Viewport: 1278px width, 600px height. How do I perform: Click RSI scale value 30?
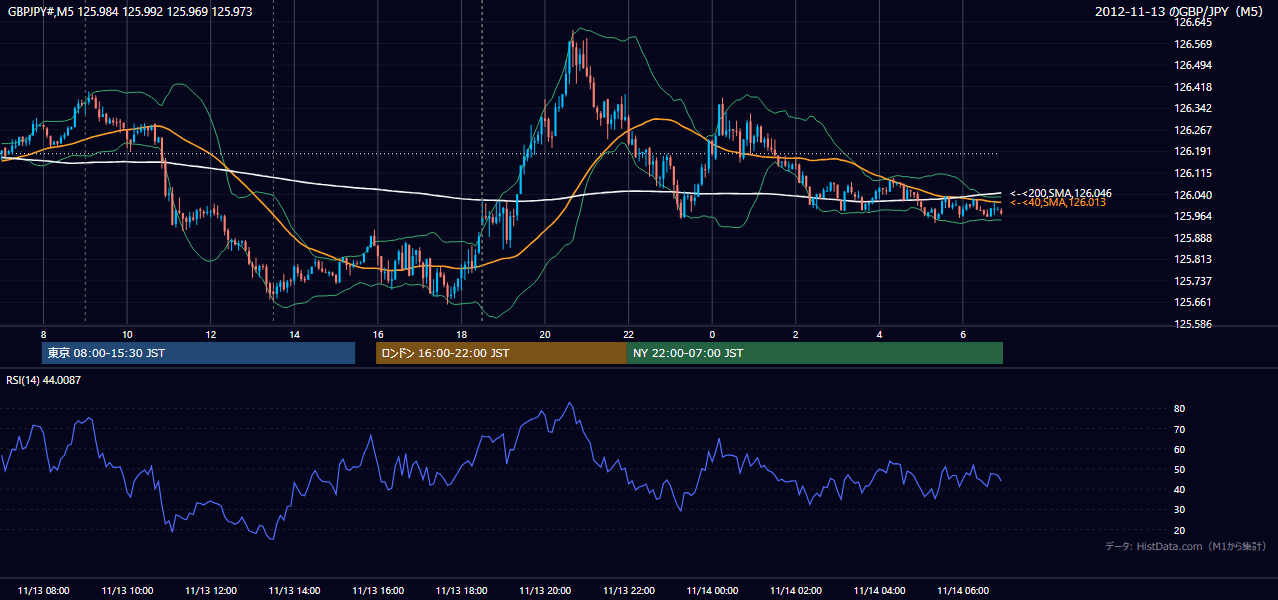[x=1179, y=510]
